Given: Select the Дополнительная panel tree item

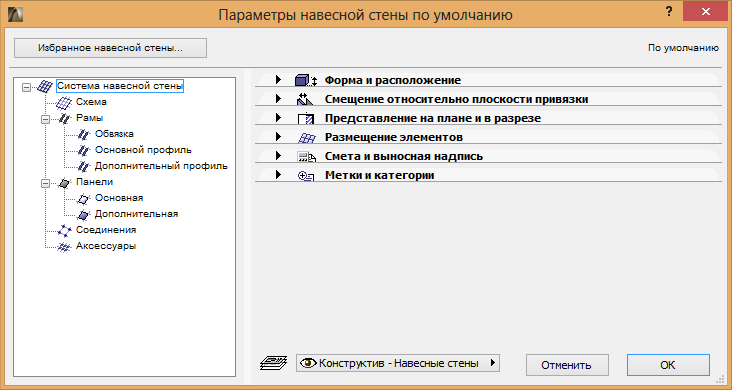Looking at the screenshot, I should pyautogui.click(x=136, y=214).
